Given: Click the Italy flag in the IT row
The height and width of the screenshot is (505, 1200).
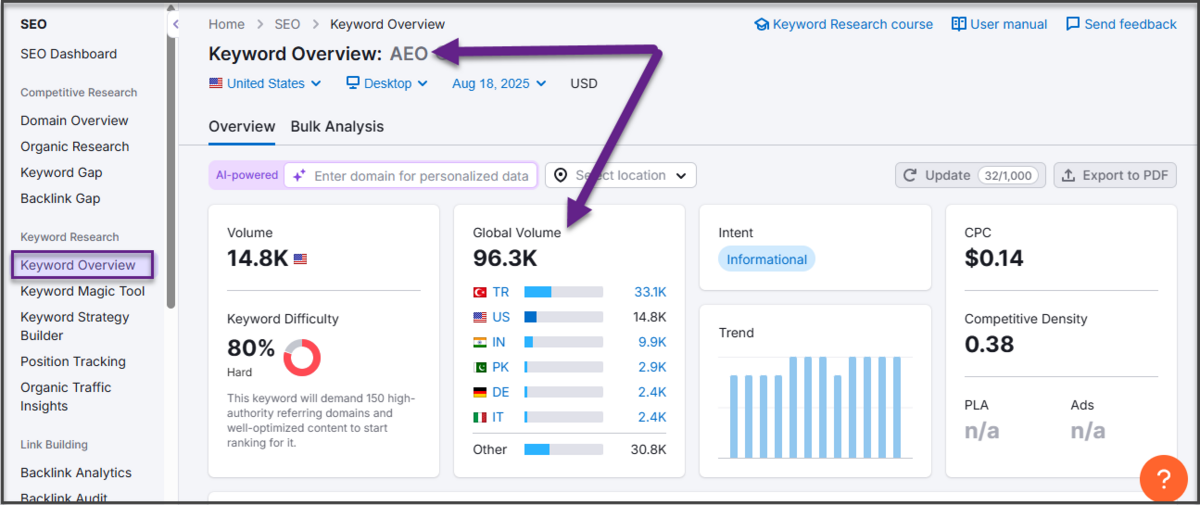Looking at the screenshot, I should tap(480, 417).
